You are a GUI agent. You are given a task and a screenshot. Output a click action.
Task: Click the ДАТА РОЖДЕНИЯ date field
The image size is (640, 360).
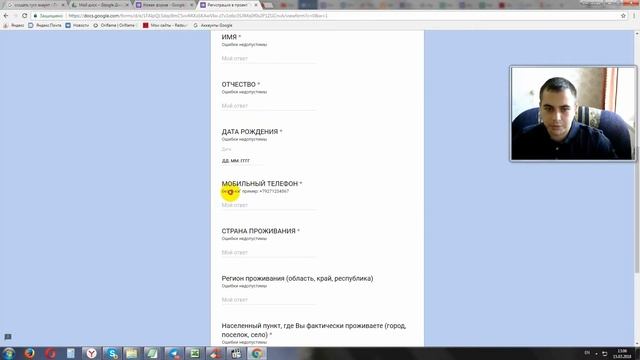(242, 161)
